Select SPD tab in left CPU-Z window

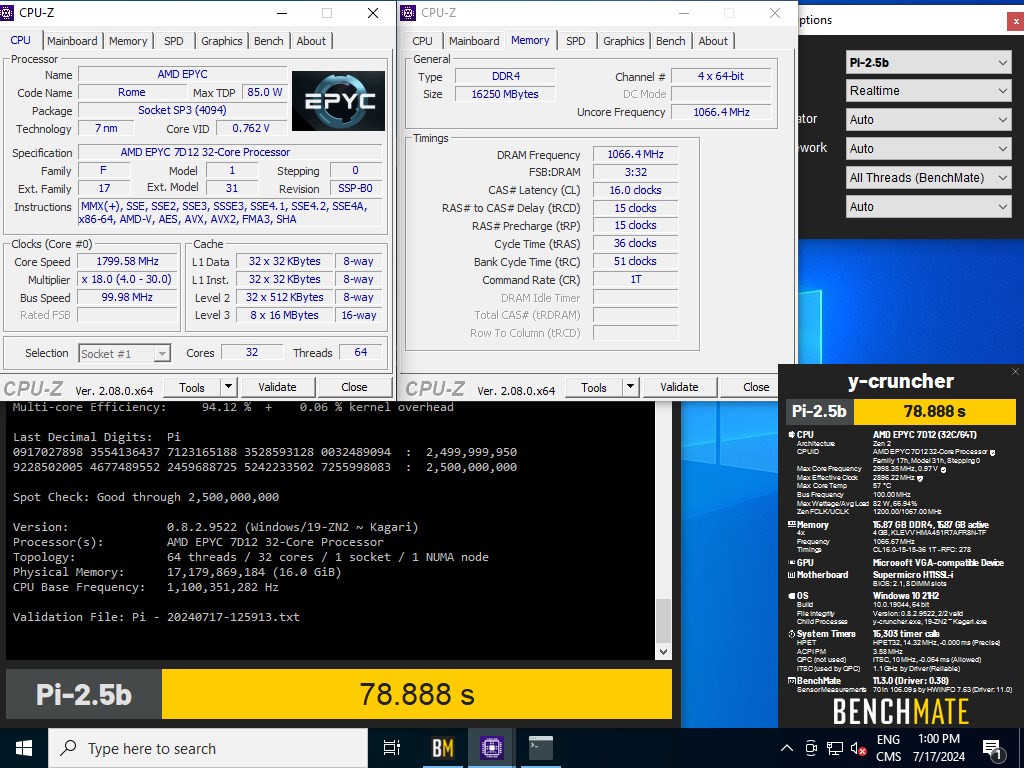174,41
